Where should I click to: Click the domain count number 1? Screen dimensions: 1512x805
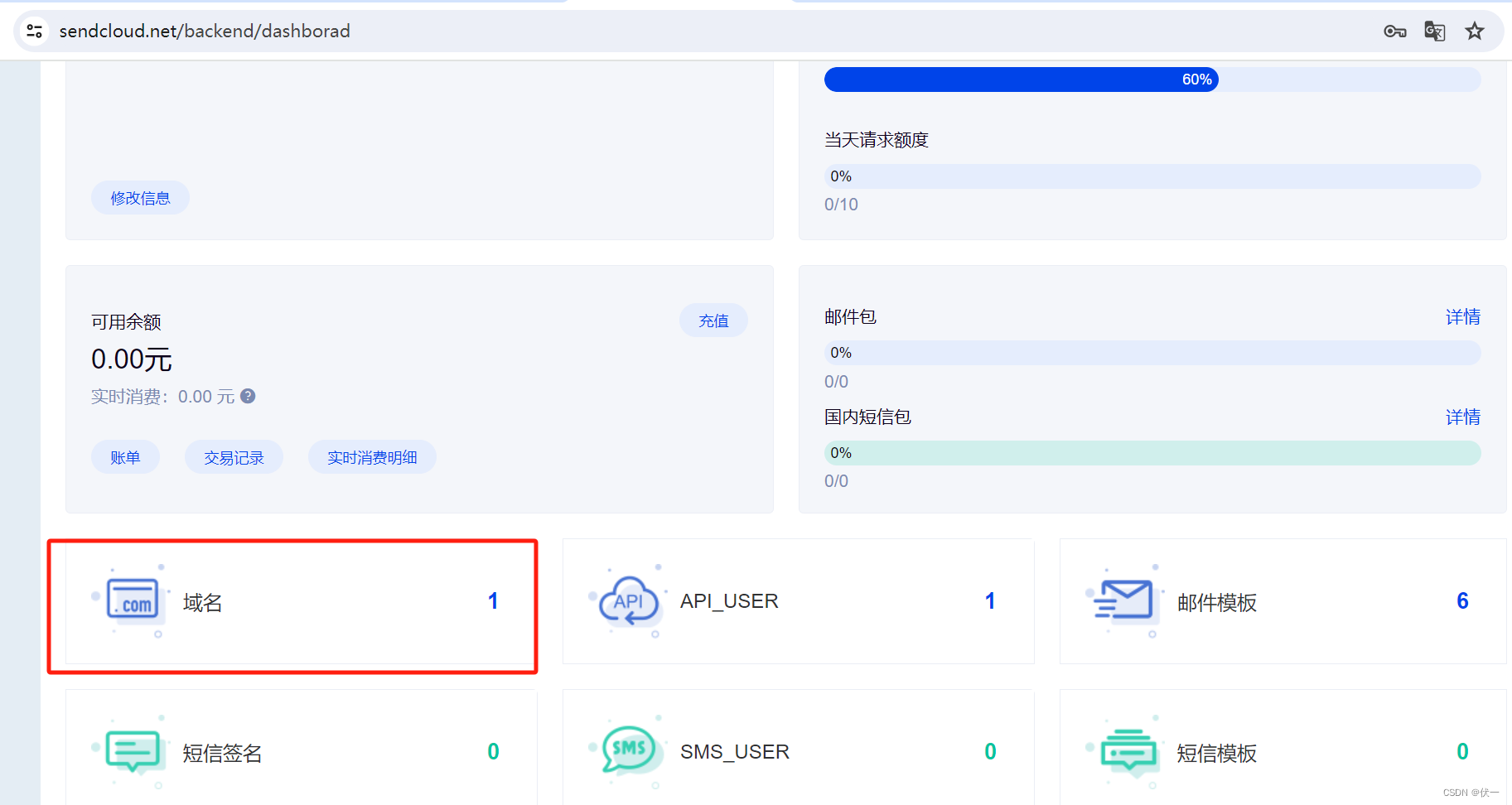pyautogui.click(x=493, y=600)
